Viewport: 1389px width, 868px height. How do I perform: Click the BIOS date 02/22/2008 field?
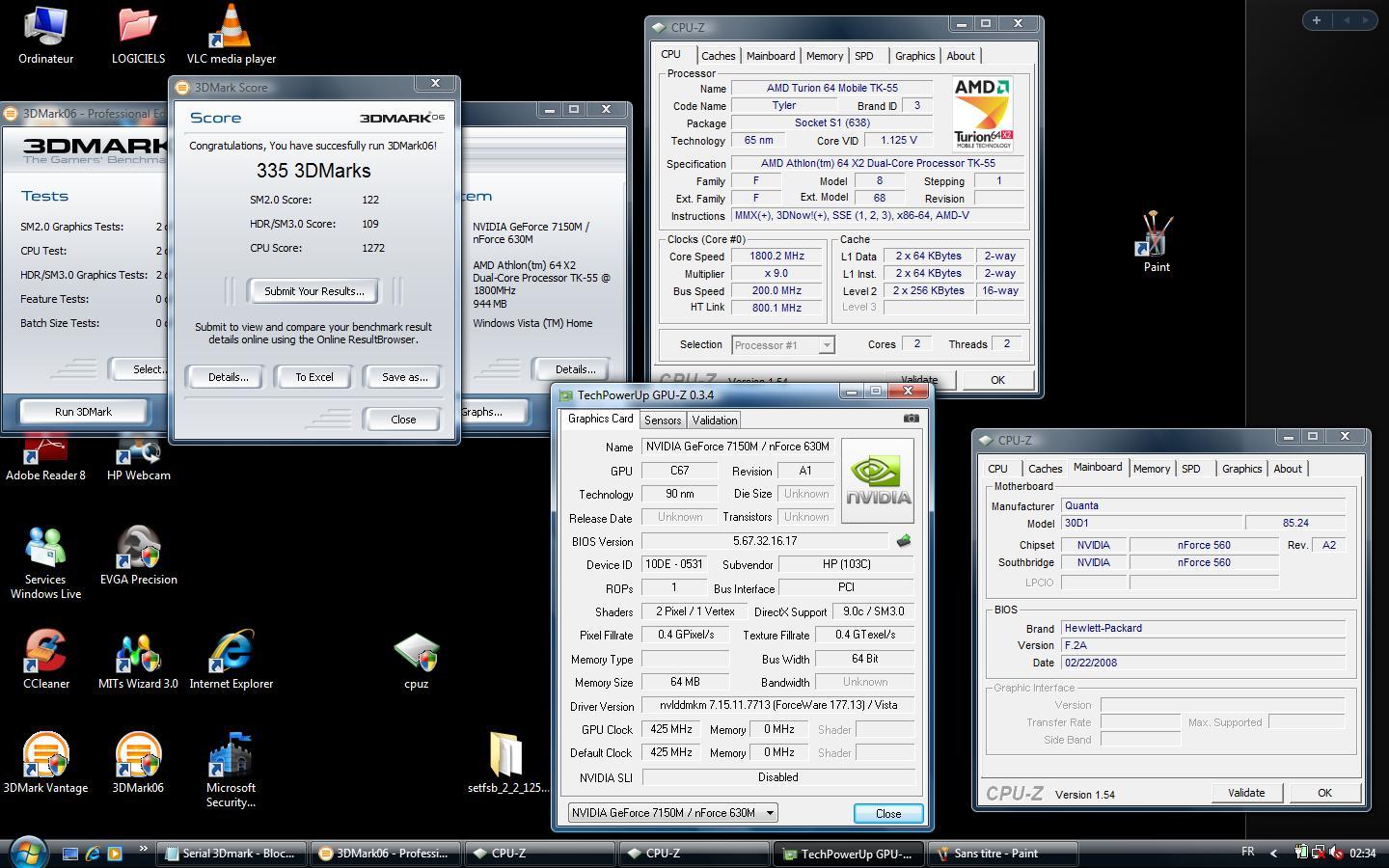1203,663
